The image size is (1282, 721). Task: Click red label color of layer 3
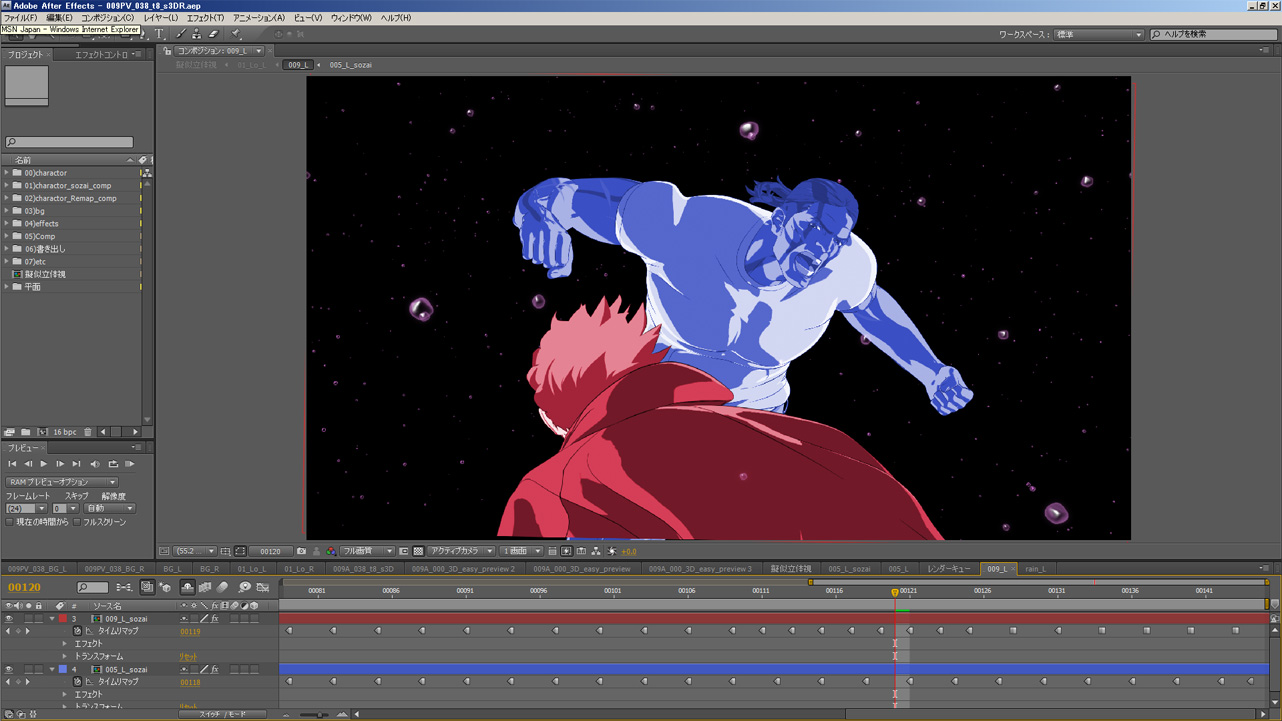pyautogui.click(x=63, y=619)
